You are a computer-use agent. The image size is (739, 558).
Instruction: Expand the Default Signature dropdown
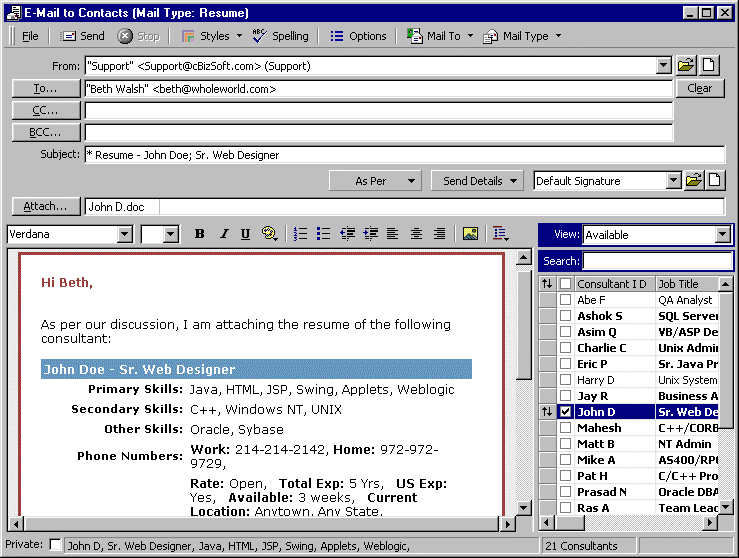674,181
